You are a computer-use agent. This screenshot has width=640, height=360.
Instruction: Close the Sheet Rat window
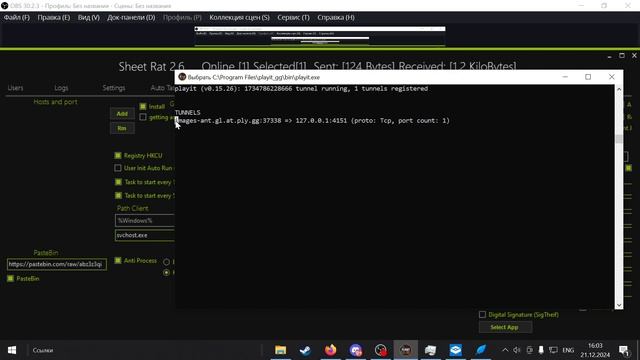[x=634, y=56]
